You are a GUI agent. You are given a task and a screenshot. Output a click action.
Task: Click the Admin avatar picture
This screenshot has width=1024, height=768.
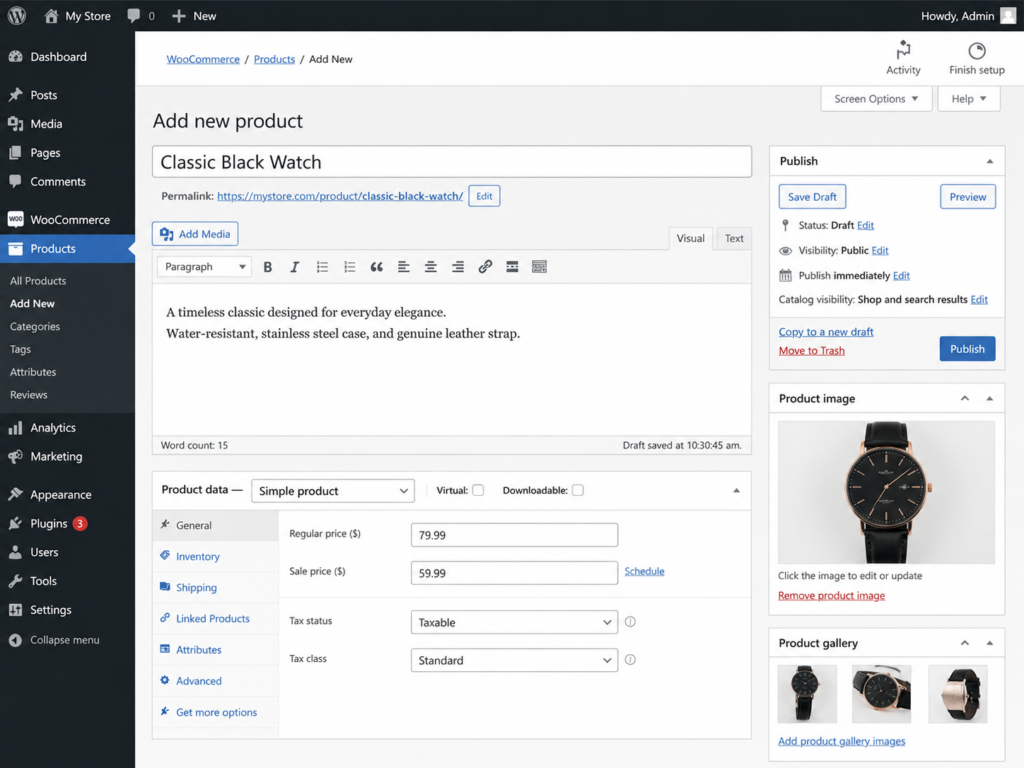(1008, 16)
